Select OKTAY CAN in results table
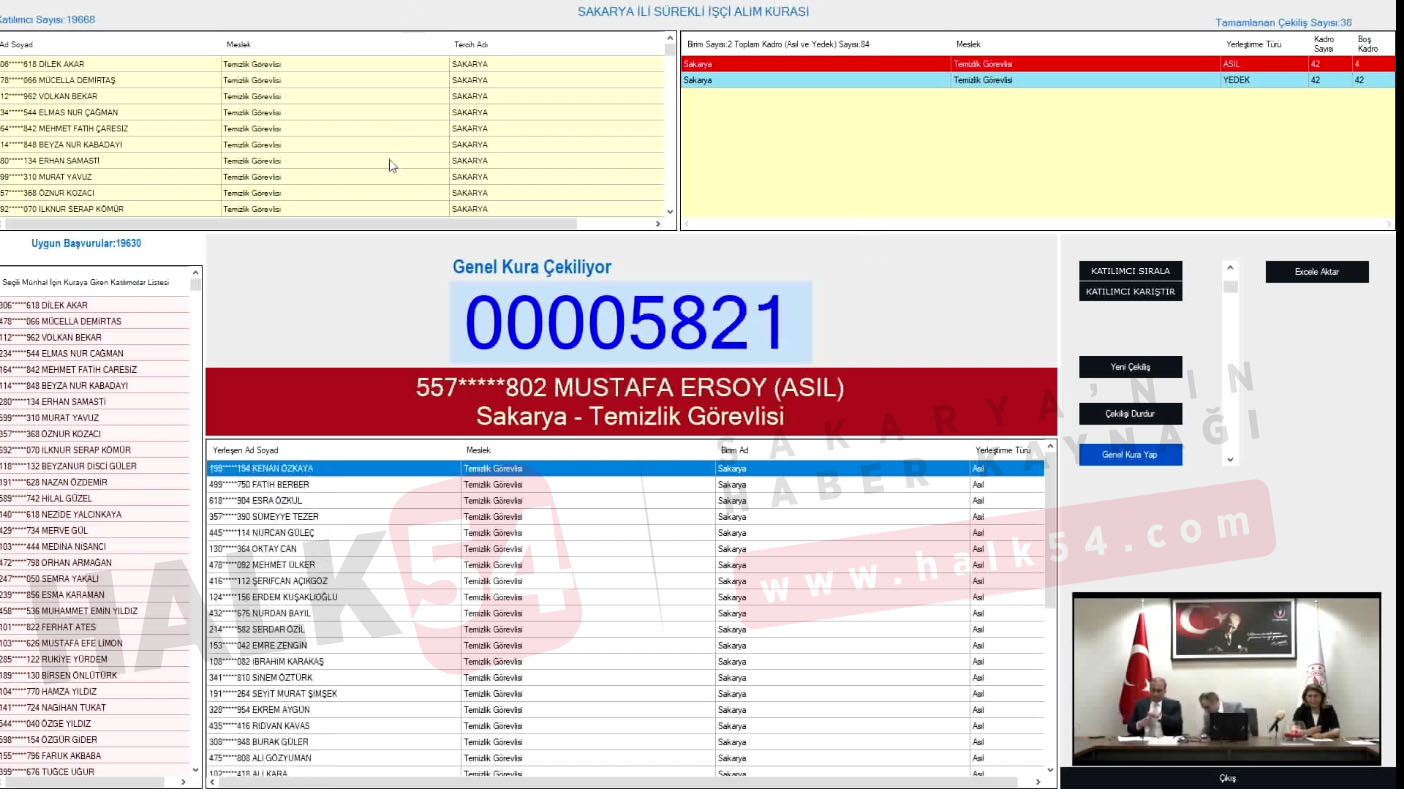The image size is (1404, 792). pyautogui.click(x=625, y=549)
